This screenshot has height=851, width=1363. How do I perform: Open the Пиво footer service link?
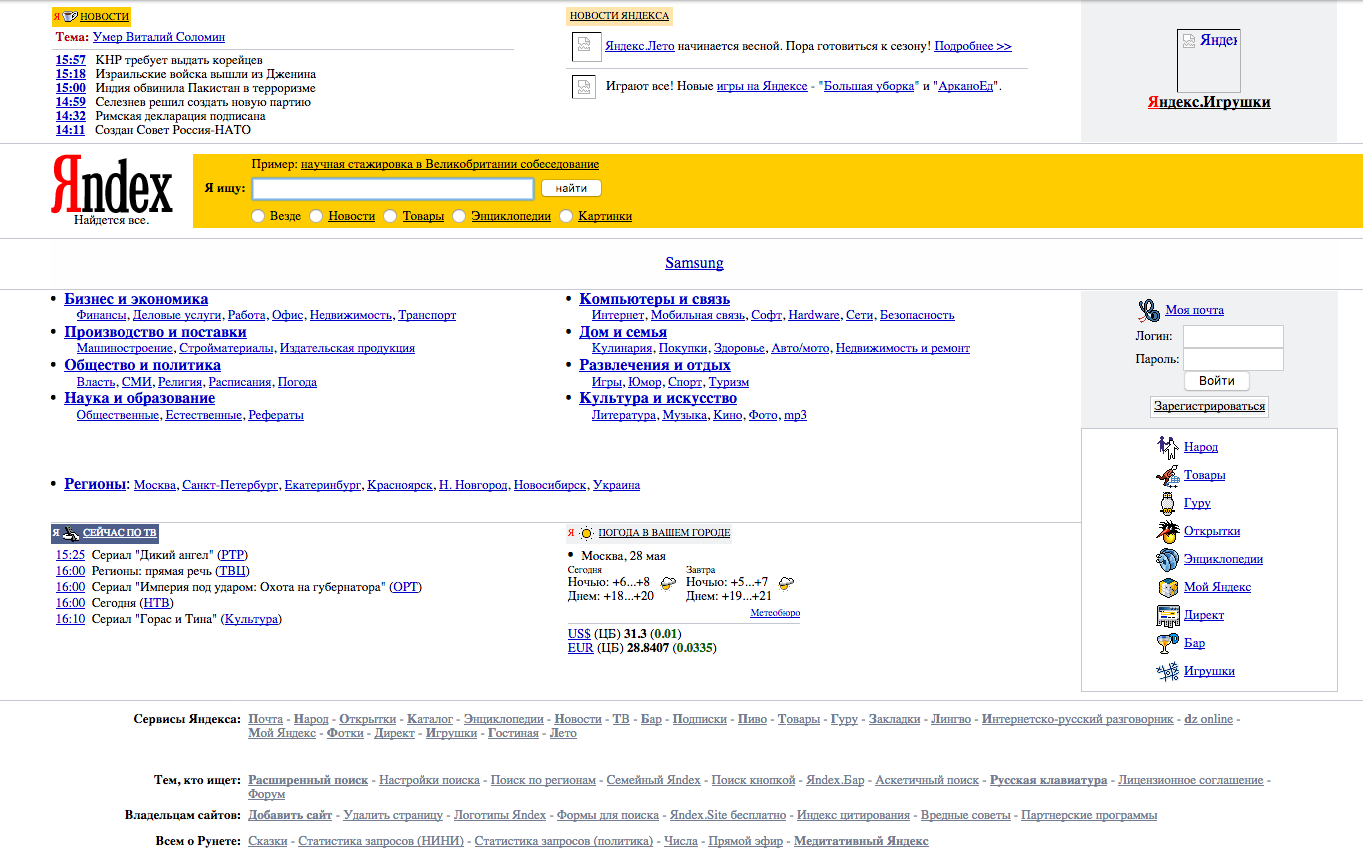click(x=752, y=719)
